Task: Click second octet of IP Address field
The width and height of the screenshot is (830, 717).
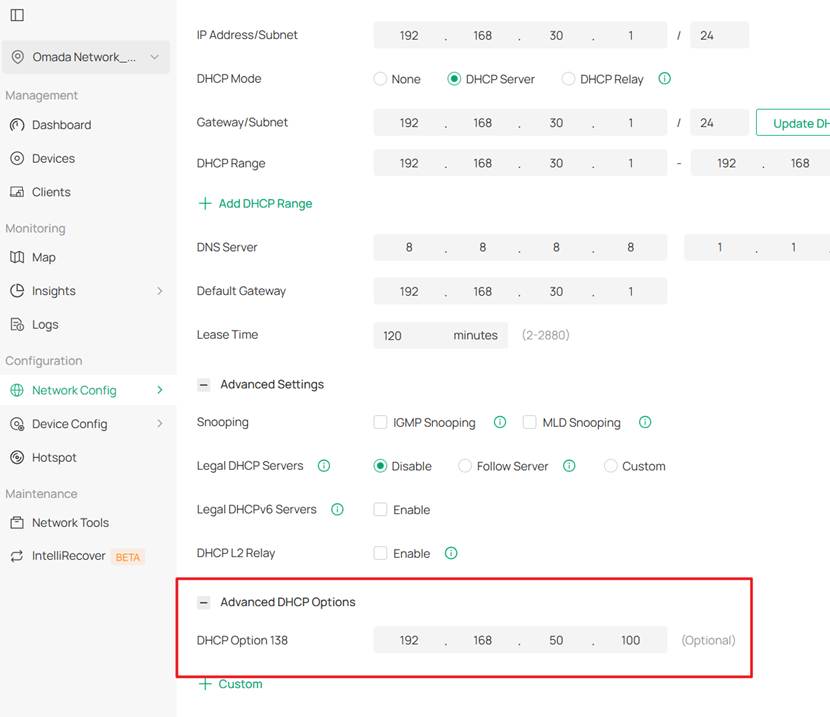Action: point(482,35)
